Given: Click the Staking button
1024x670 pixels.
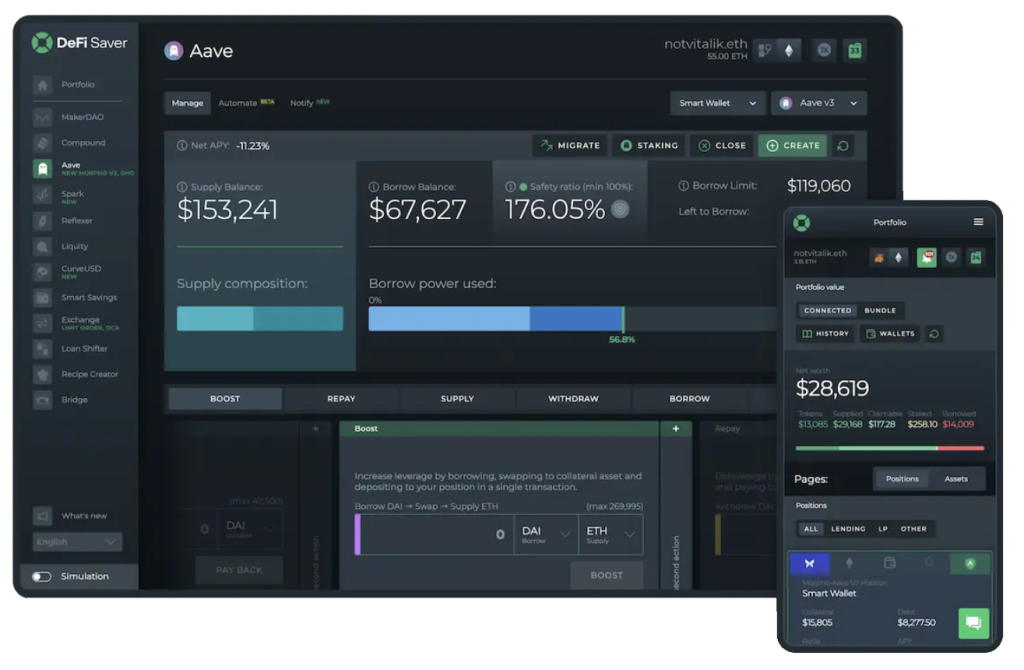Looking at the screenshot, I should coord(648,146).
